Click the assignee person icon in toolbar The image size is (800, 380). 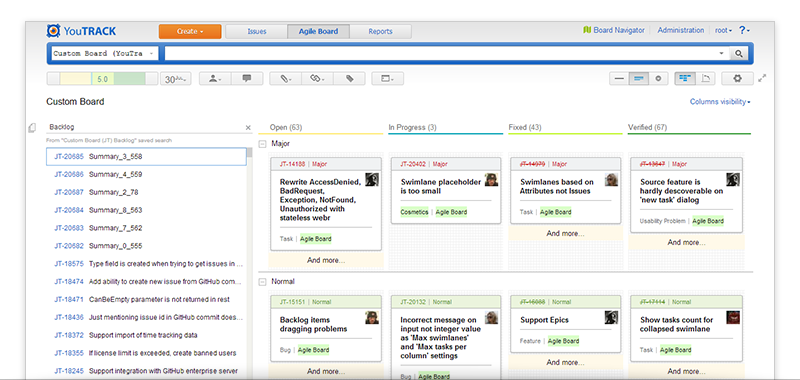coord(215,79)
